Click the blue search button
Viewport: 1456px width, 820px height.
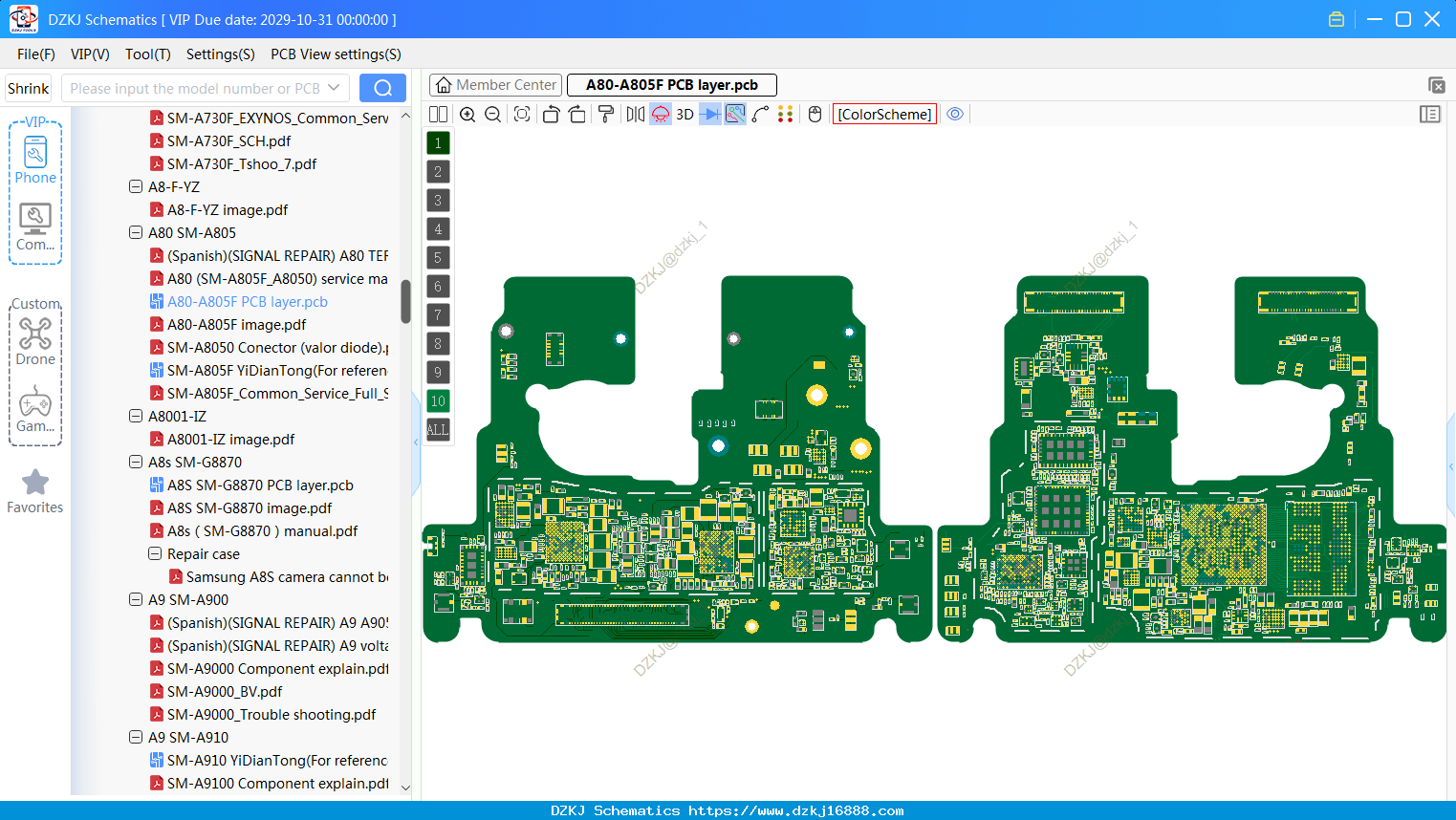pyautogui.click(x=382, y=88)
